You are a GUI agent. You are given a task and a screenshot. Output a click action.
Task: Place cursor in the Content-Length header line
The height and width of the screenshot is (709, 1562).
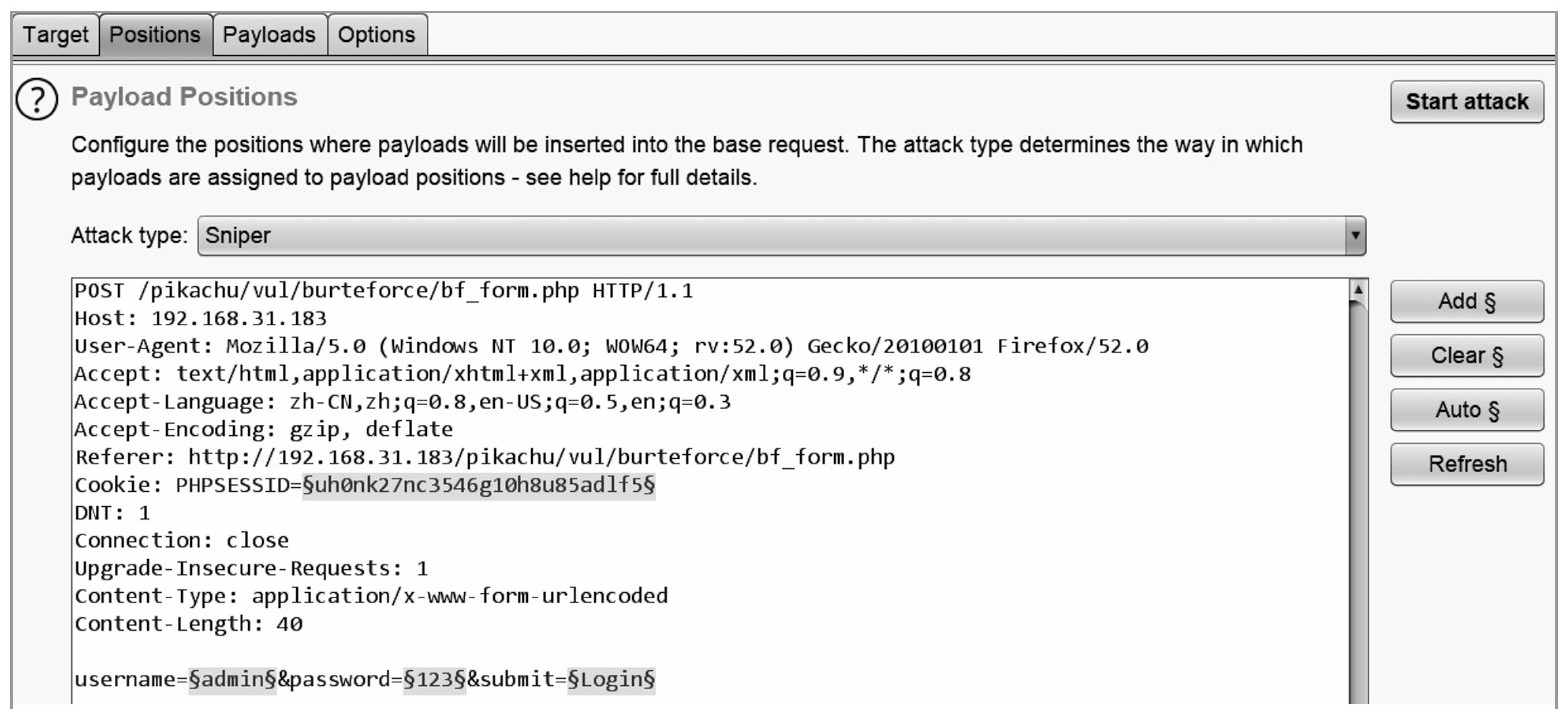(189, 625)
